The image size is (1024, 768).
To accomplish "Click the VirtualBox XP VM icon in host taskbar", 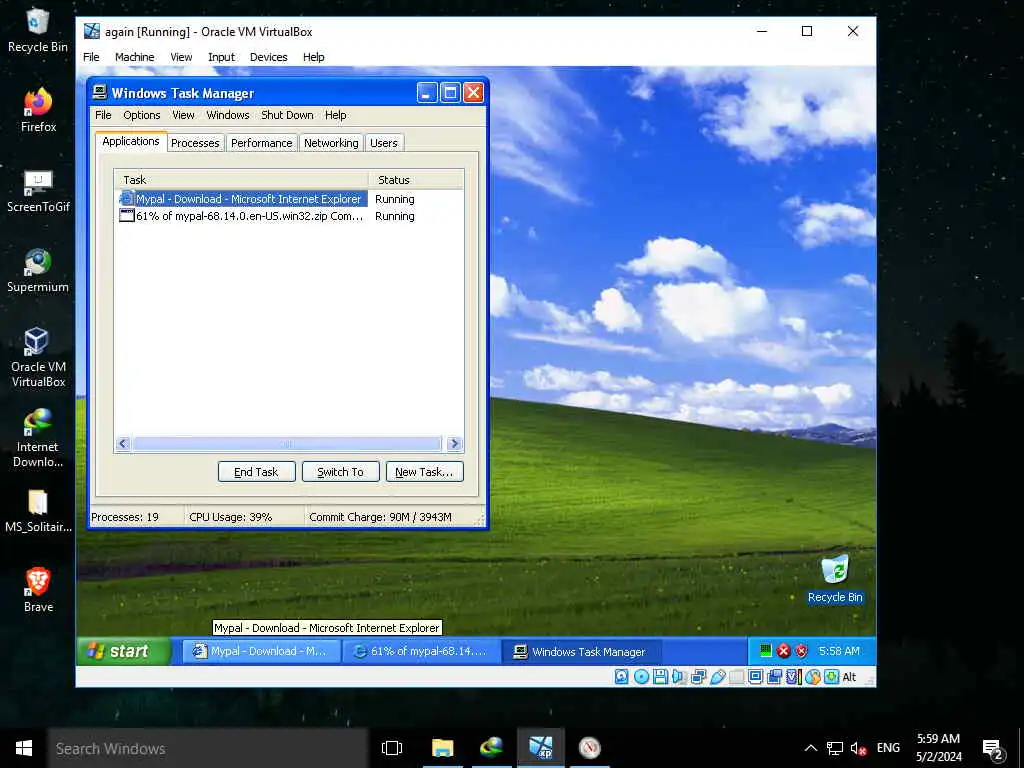I will [541, 748].
